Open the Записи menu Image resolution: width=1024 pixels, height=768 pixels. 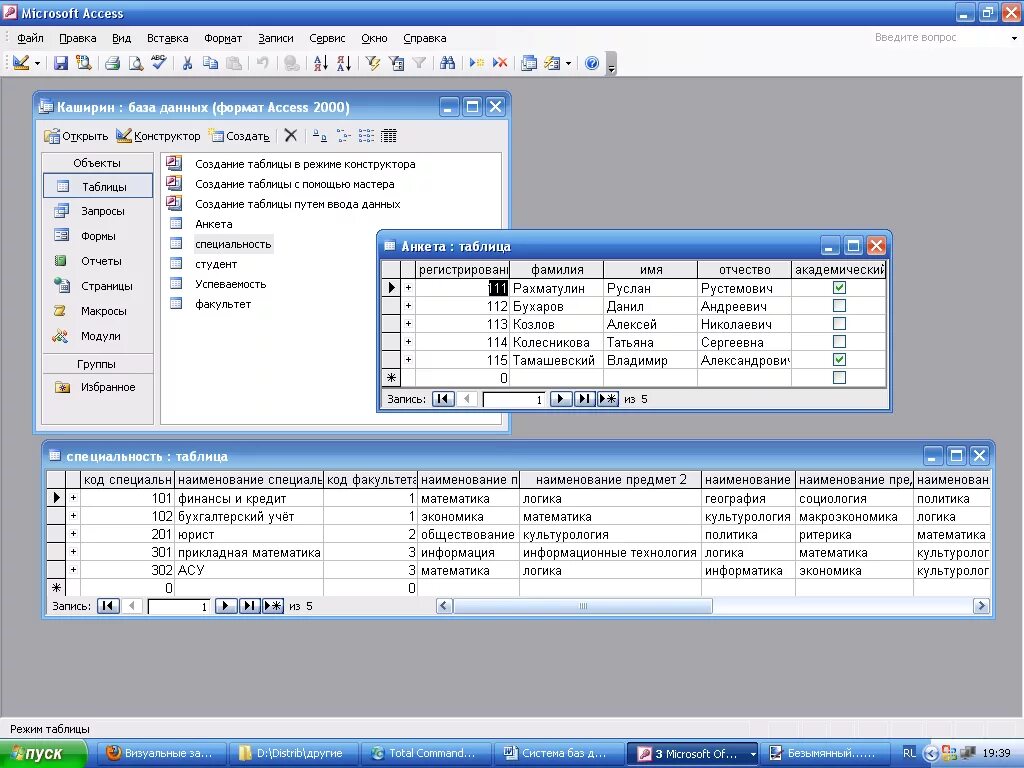click(x=276, y=38)
